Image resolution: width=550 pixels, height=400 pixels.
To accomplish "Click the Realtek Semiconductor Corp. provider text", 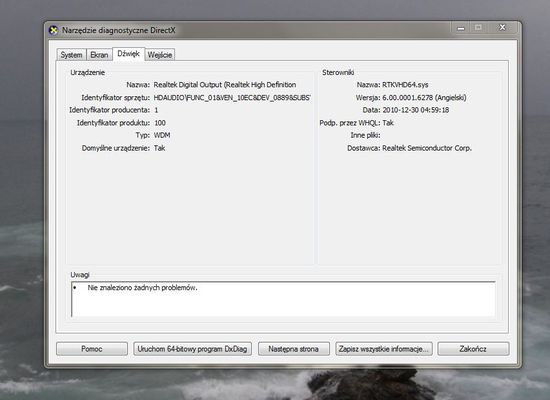I will click(427, 148).
